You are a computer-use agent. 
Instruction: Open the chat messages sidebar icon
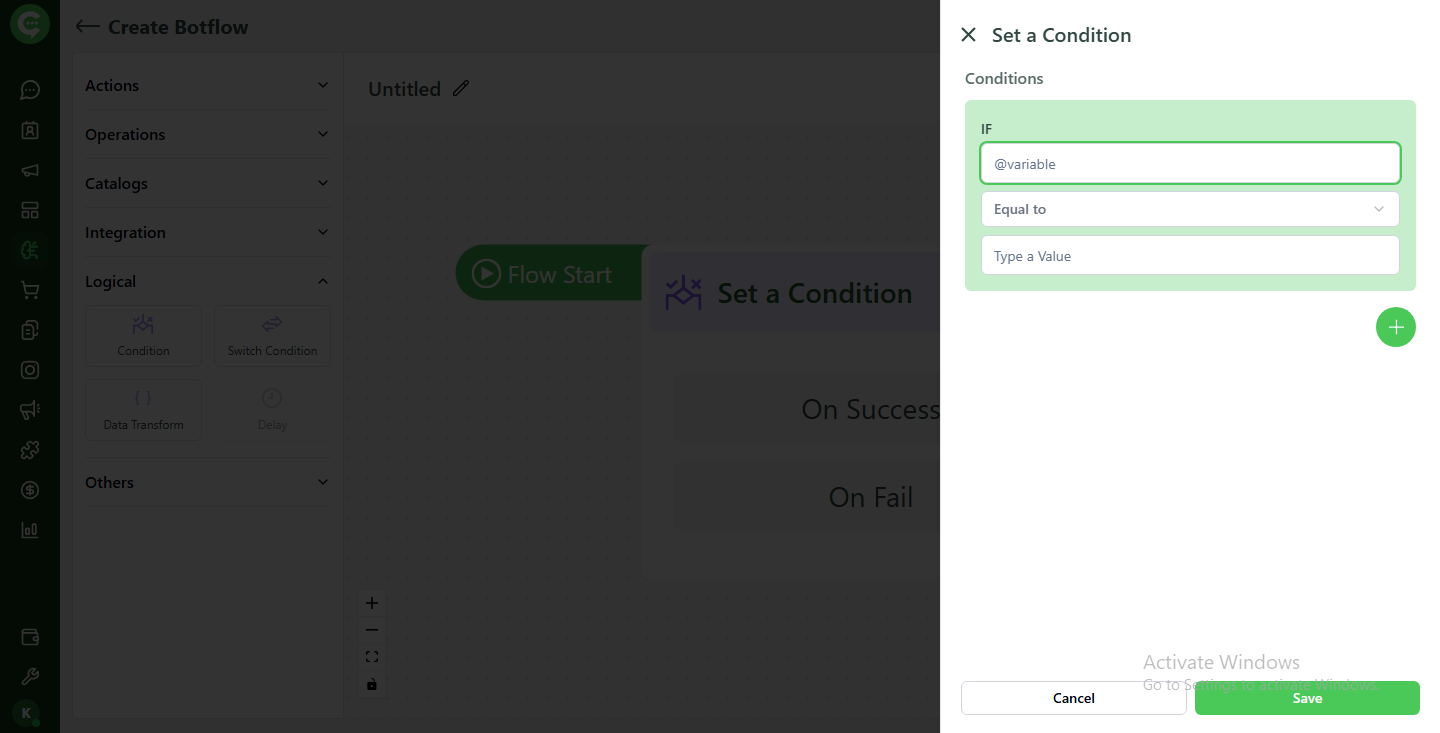[29, 90]
